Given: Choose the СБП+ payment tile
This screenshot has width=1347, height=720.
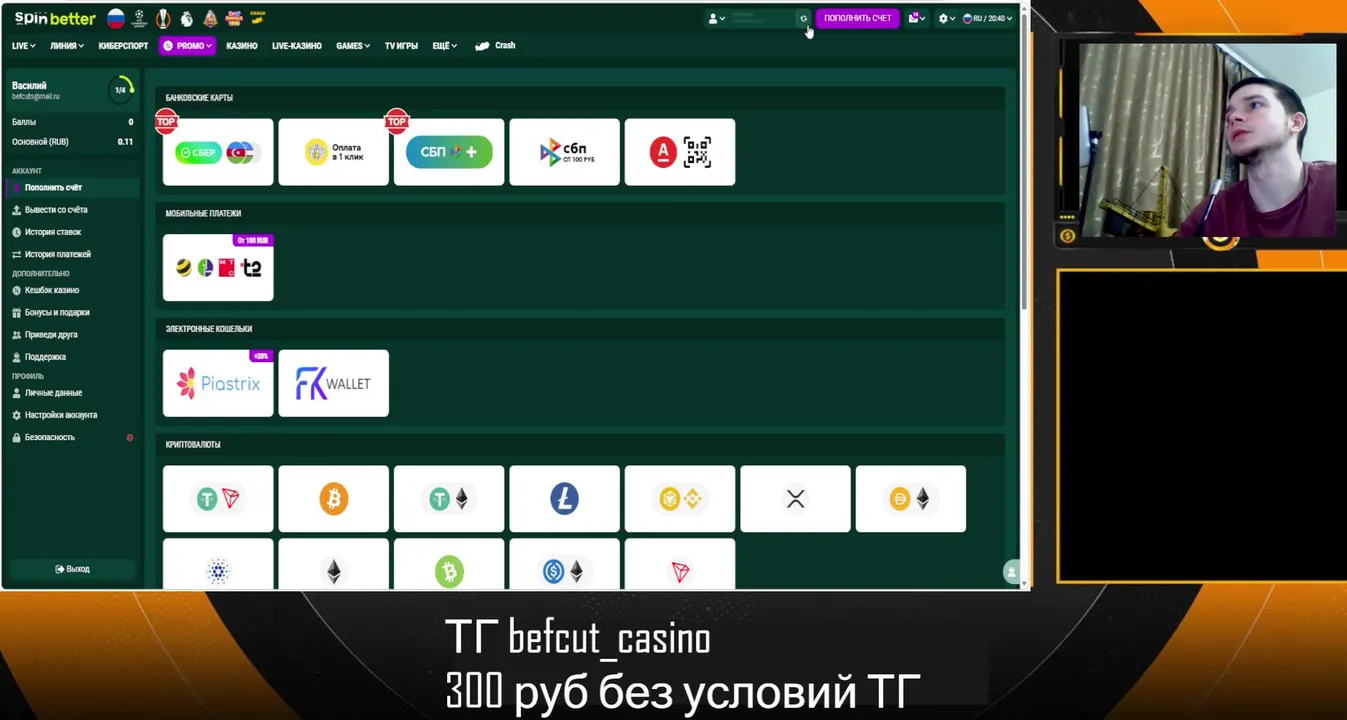Looking at the screenshot, I should tap(449, 152).
